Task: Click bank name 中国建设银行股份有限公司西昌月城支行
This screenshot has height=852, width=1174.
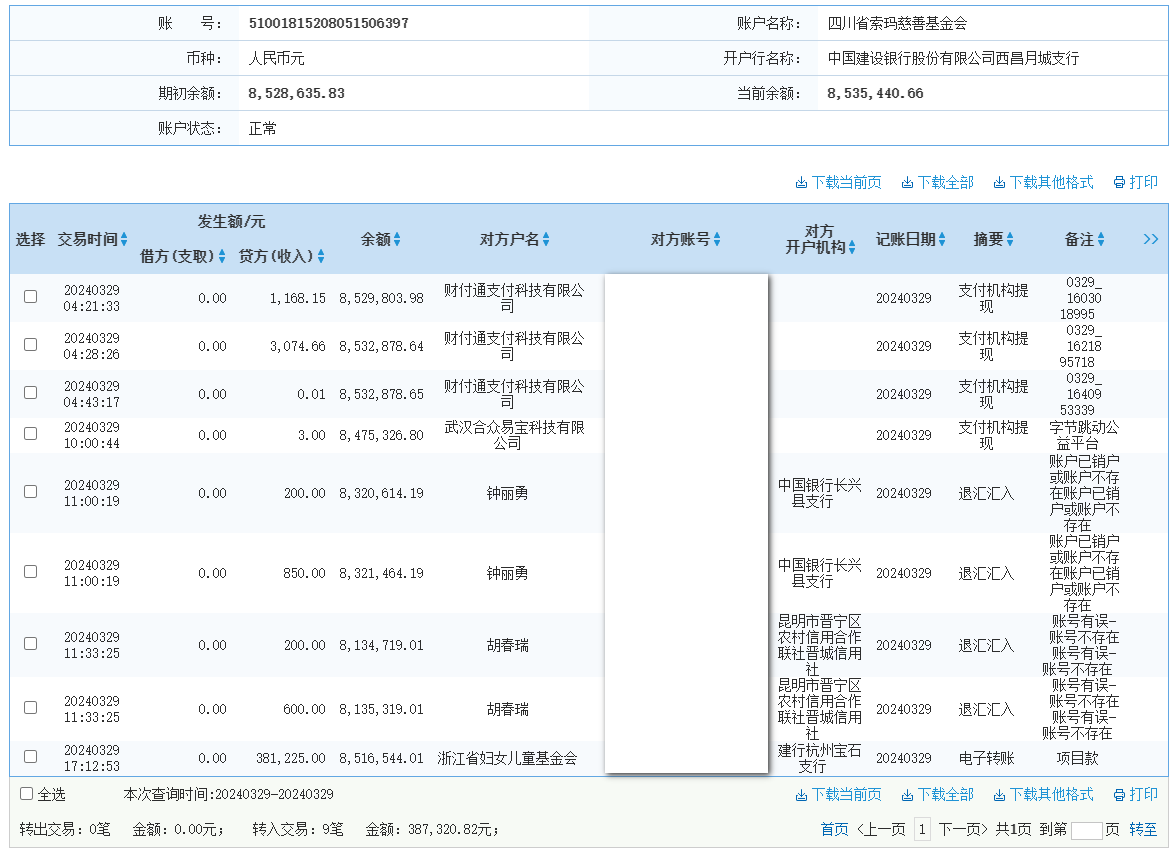Action: (x=953, y=58)
